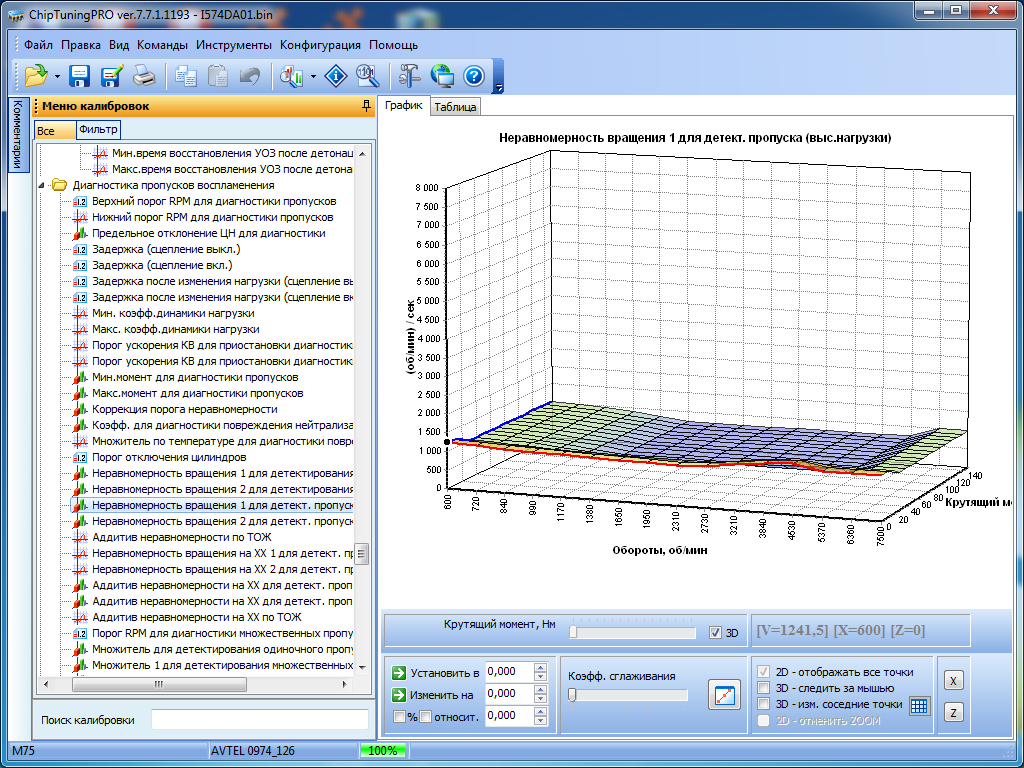Click the binary search magnifier icon
The height and width of the screenshot is (768, 1024).
[x=367, y=76]
